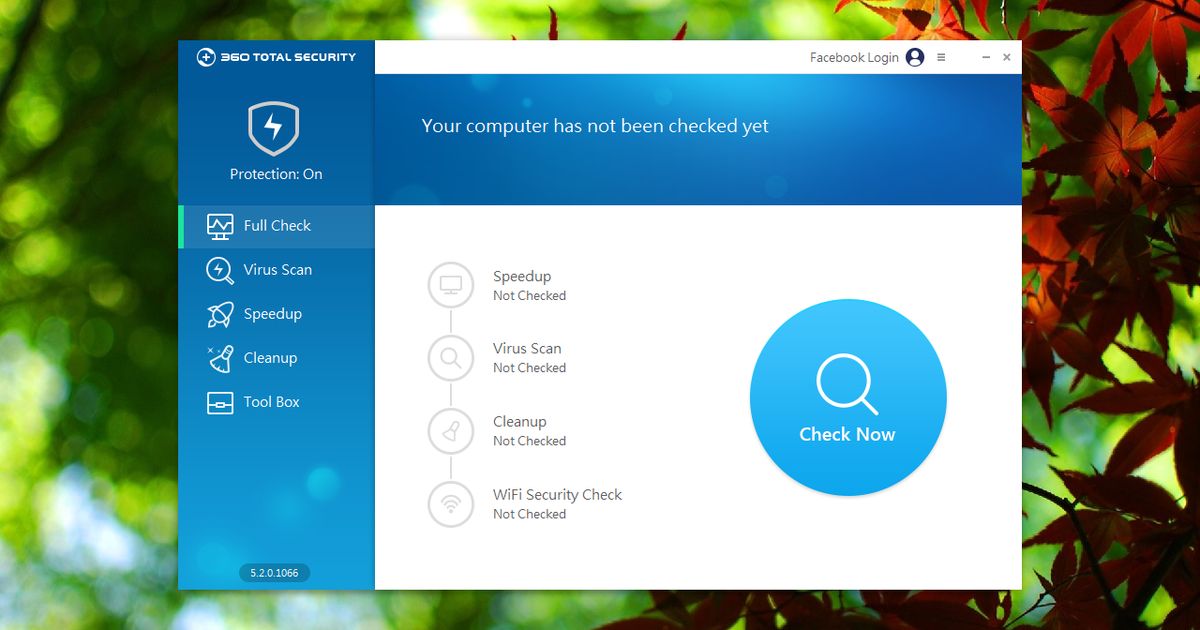Close the 360 Total Security window
This screenshot has width=1200, height=630.
(x=1007, y=58)
